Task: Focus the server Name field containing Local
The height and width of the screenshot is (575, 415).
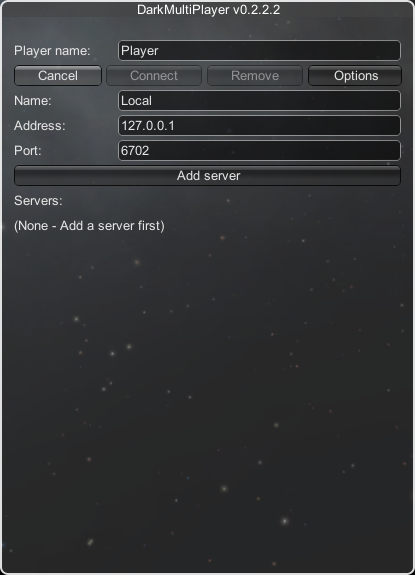Action: click(x=259, y=100)
